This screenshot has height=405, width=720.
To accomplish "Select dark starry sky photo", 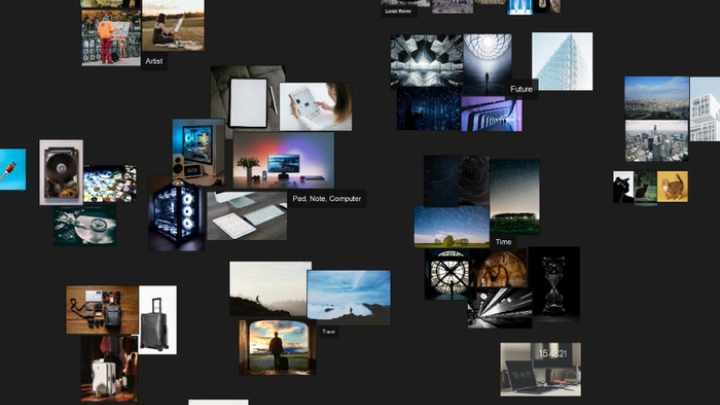I will 441,181.
